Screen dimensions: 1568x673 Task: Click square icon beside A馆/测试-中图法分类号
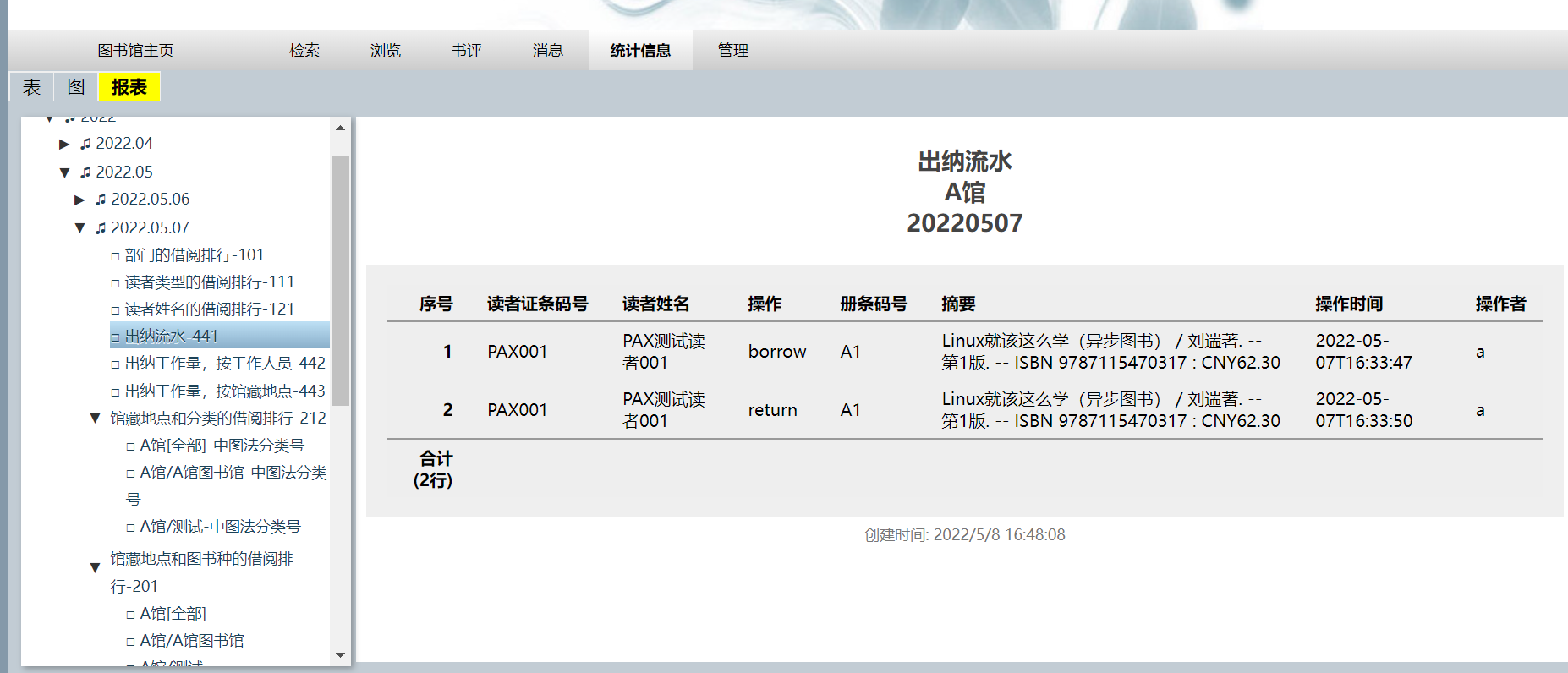click(130, 528)
